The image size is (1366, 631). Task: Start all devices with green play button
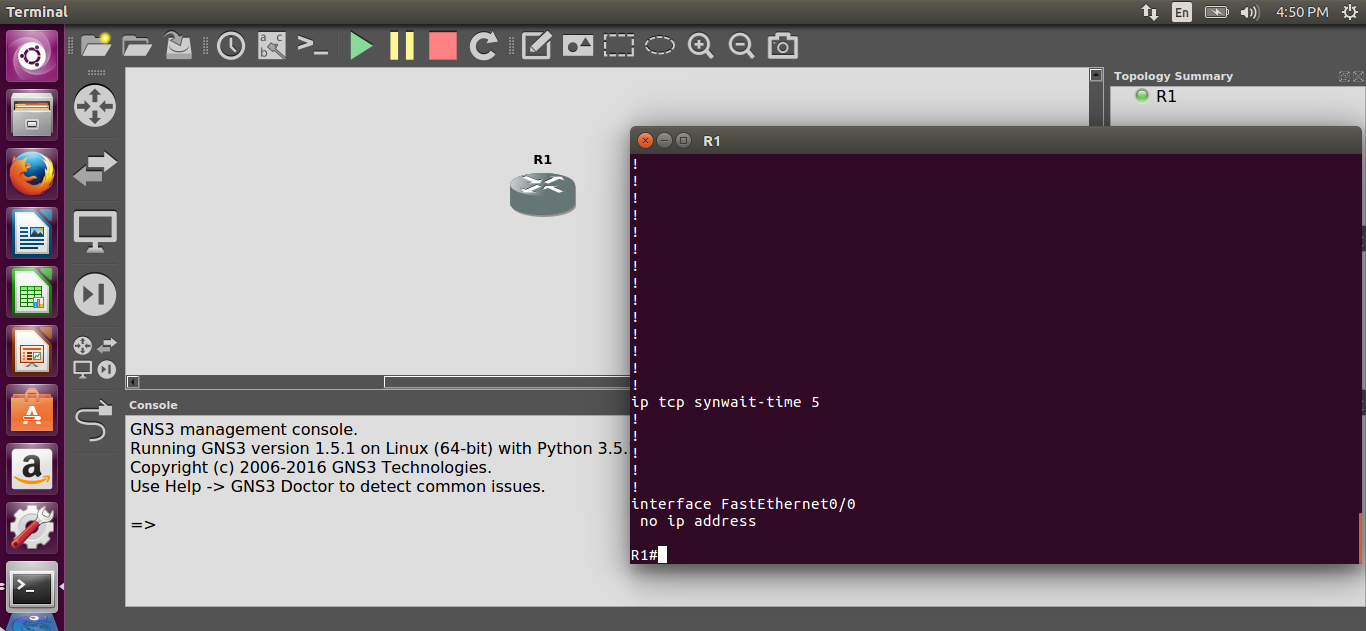tap(361, 46)
